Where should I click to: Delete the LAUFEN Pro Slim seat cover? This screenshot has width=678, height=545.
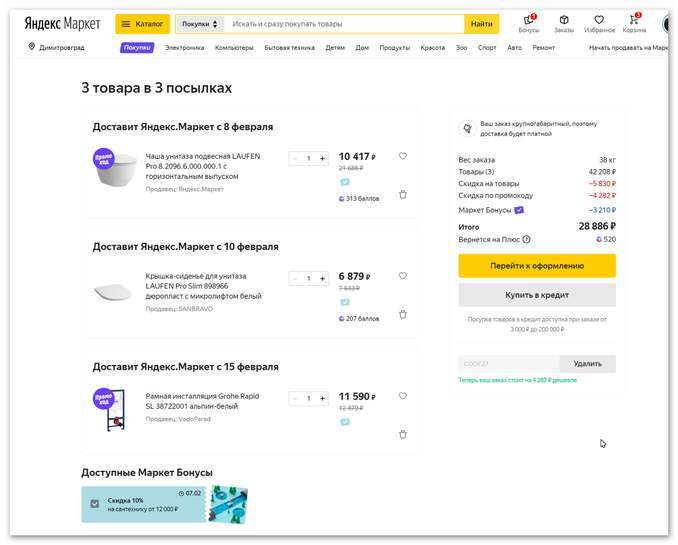403,314
